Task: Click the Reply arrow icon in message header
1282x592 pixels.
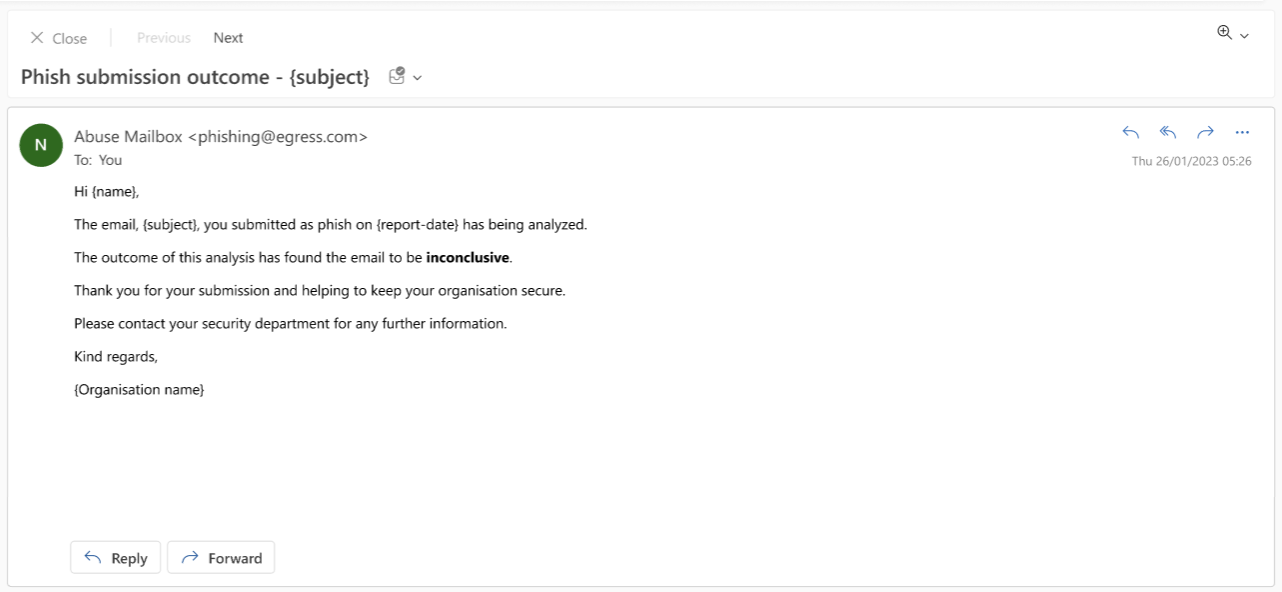Action: (1130, 132)
